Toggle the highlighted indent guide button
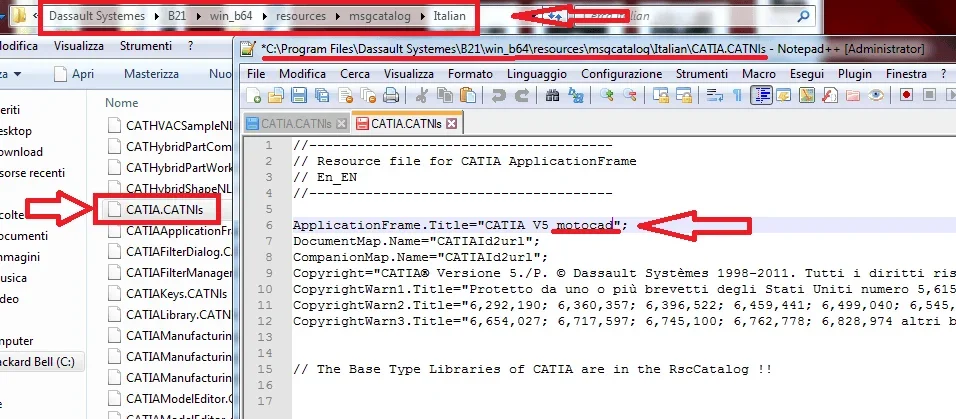Image resolution: width=956 pixels, height=419 pixels. tap(761, 95)
